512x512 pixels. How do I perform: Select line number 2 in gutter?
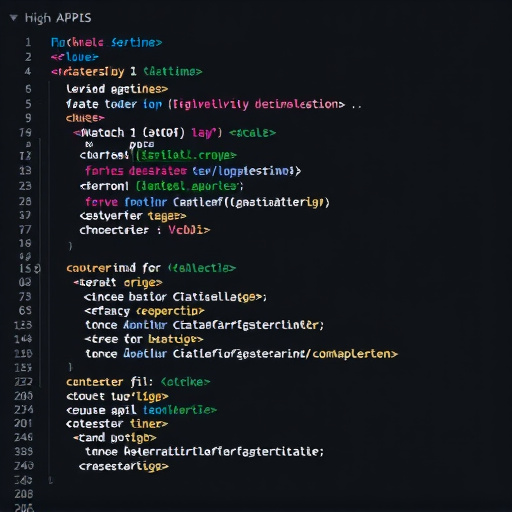28,57
